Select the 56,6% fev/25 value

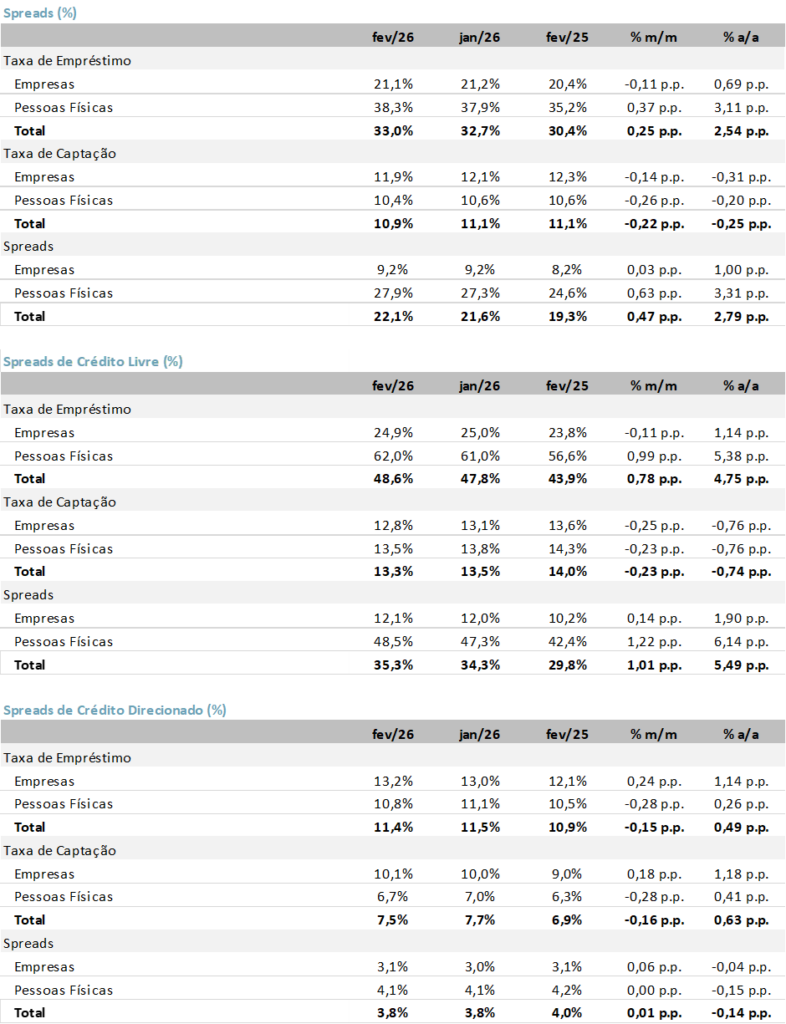coord(566,456)
